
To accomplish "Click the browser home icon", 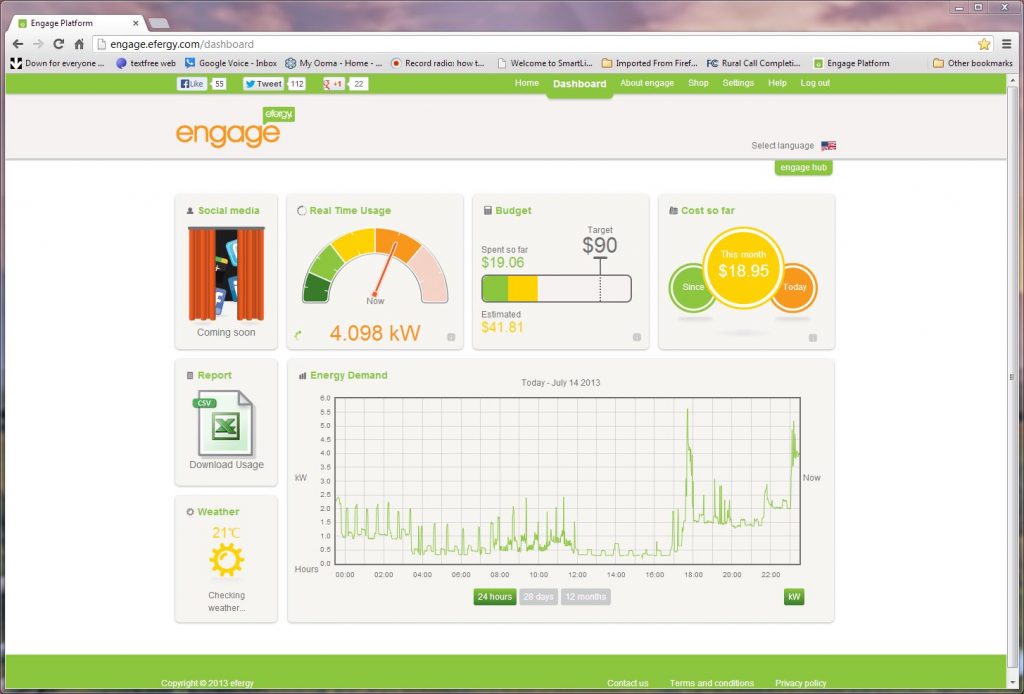I will 79,44.
